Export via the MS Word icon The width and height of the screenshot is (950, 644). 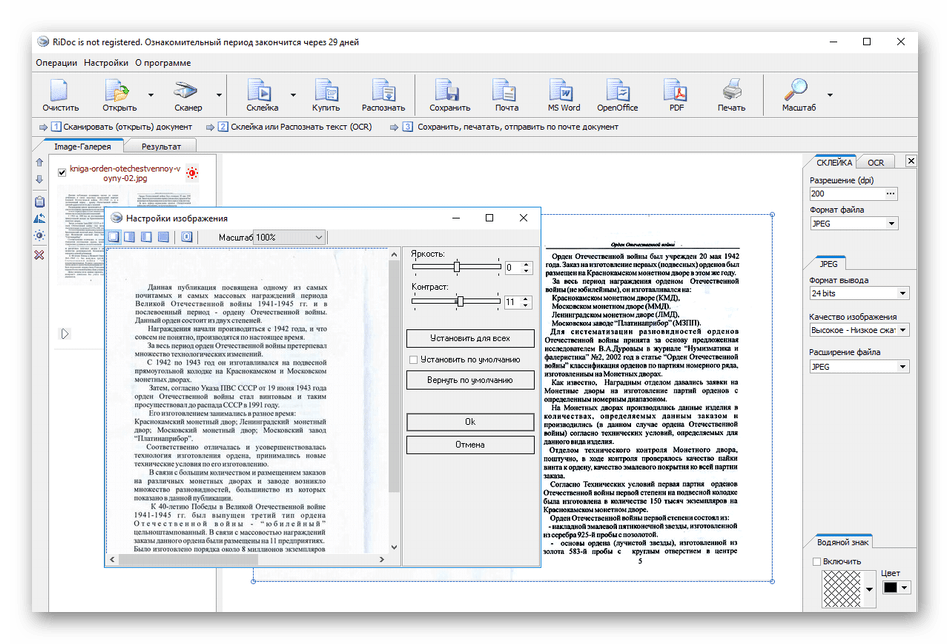coord(563,96)
